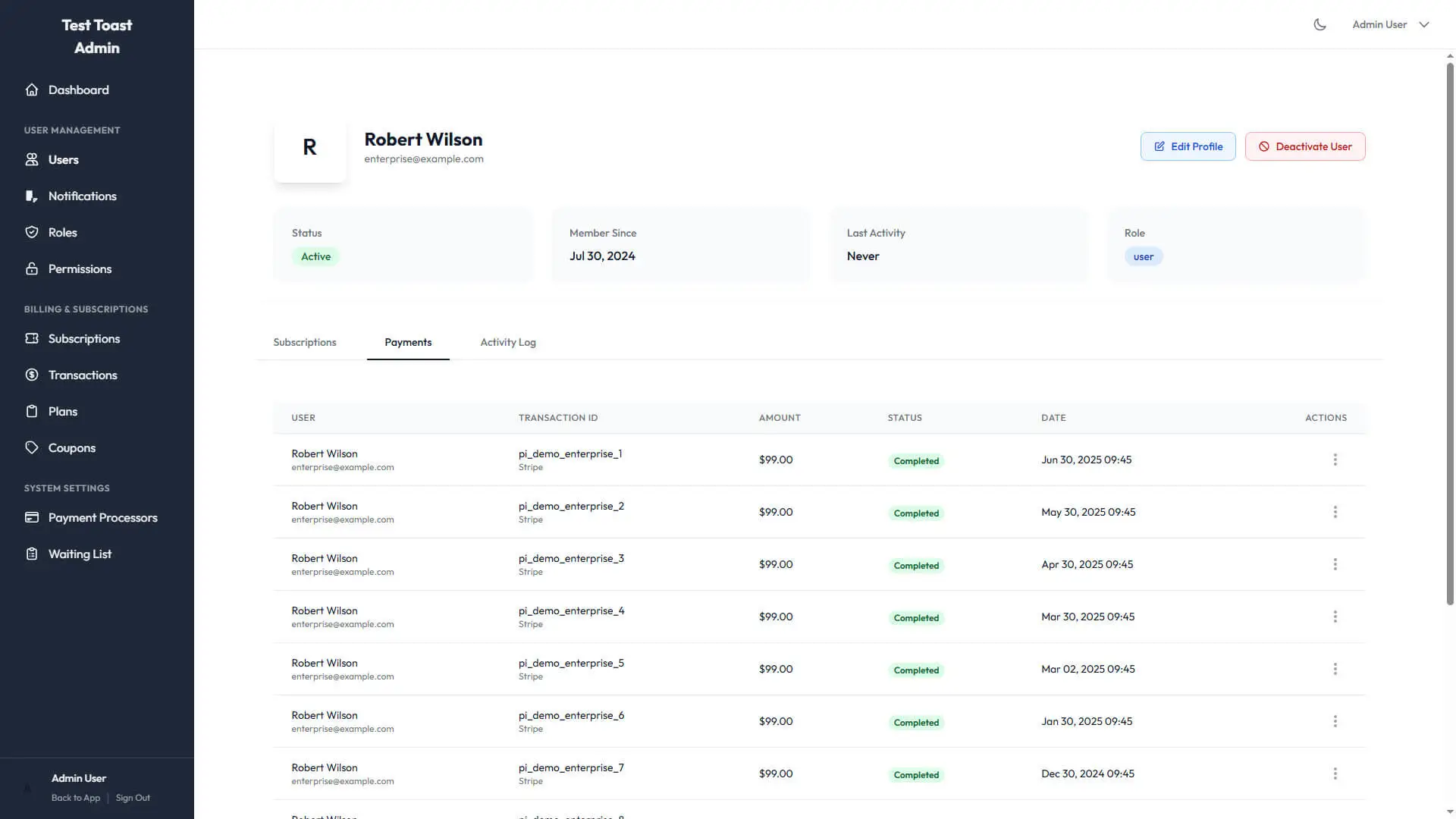The image size is (1456, 819).
Task: Switch to the Subscriptions tab
Action: coord(305,343)
